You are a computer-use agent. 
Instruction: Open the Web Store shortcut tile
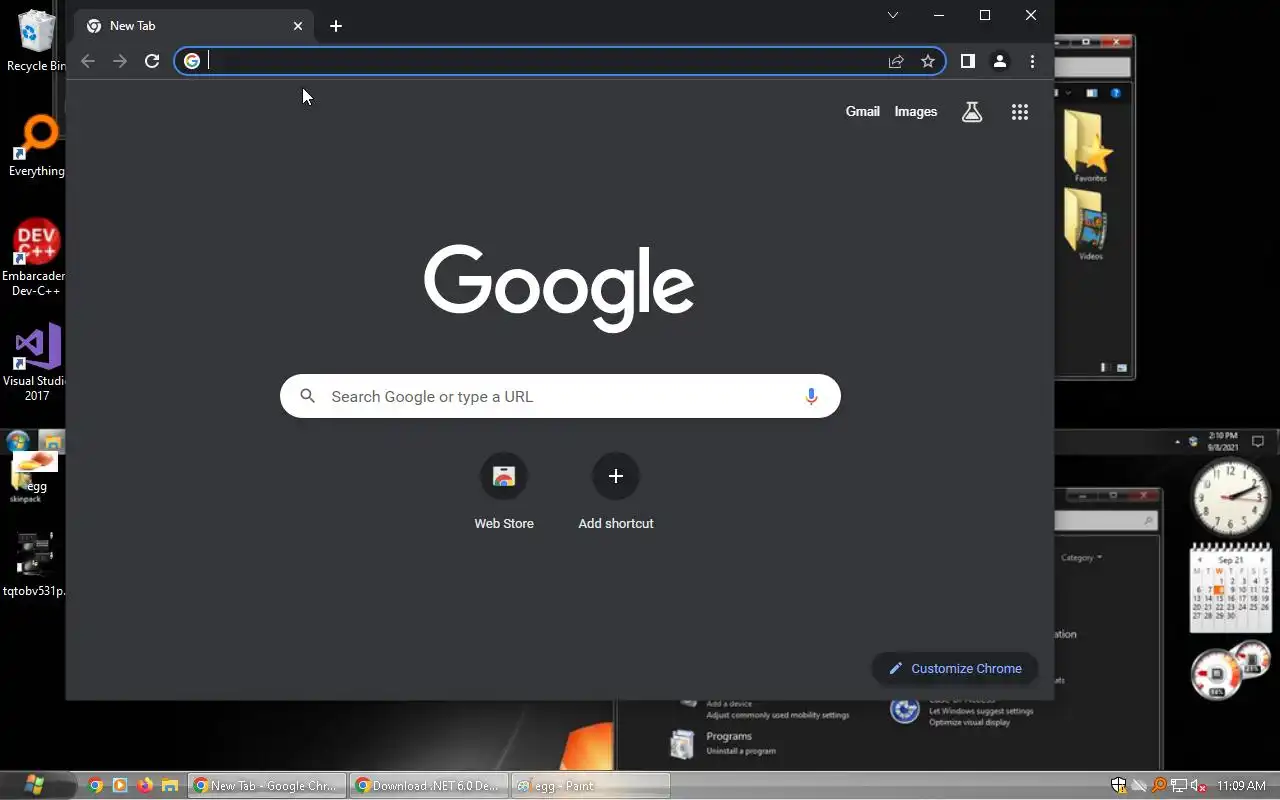coord(504,491)
